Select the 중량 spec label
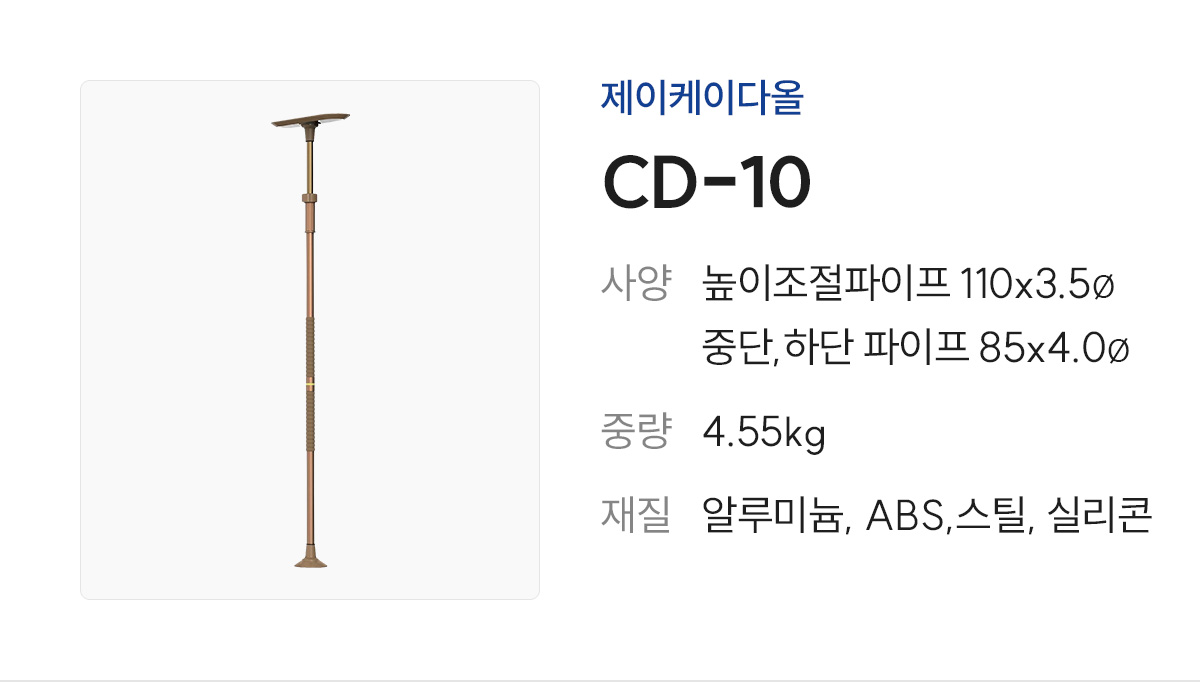Screen dimensions: 1200x682 tap(635, 432)
